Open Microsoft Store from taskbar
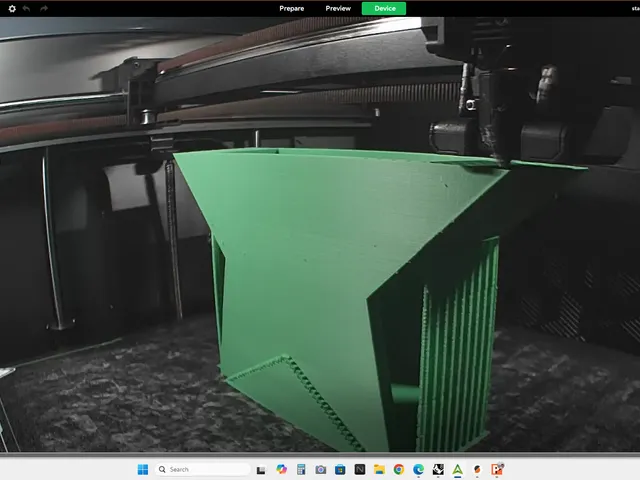This screenshot has height=480, width=640. click(x=340, y=469)
